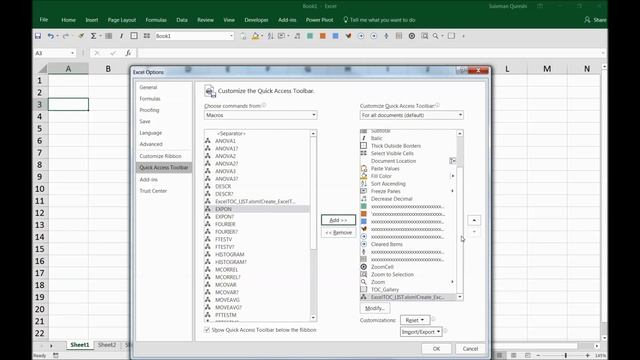Switch to the Developer ribbon tab

pos(256,20)
